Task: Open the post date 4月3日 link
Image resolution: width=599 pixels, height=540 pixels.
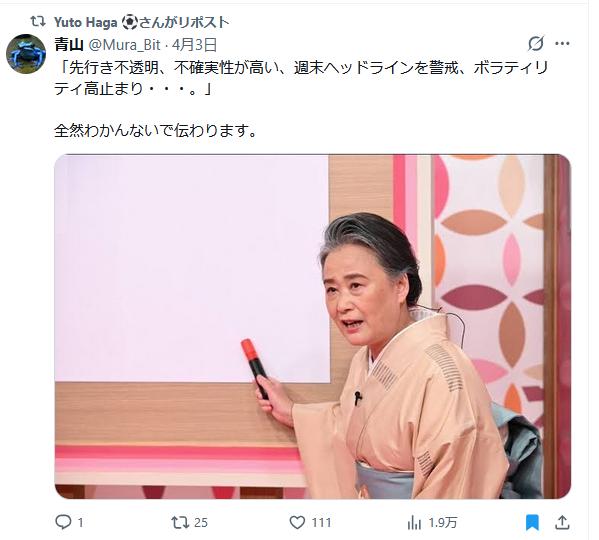Action: 194,45
